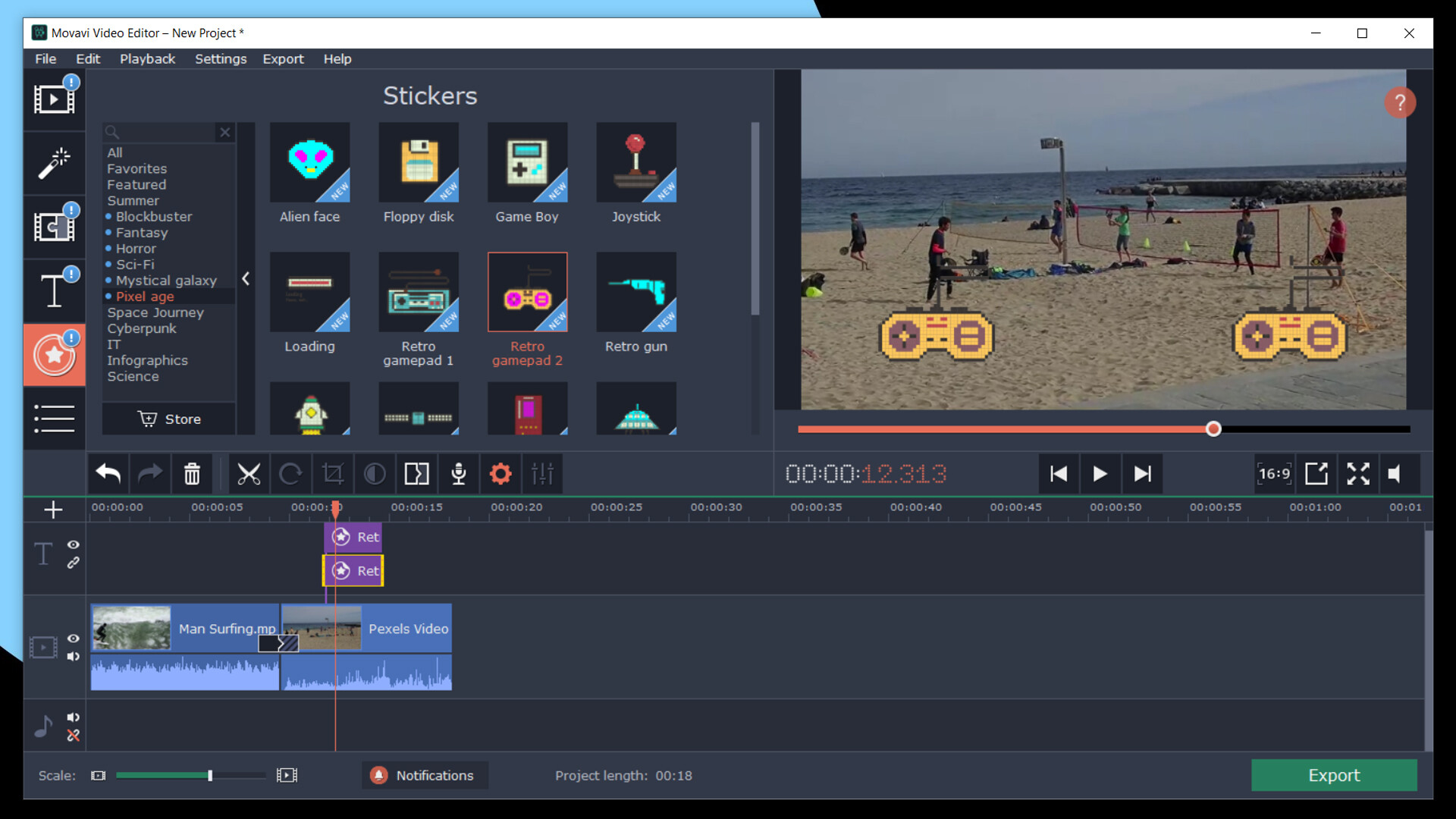Select the Filters magic wand icon
Image resolution: width=1456 pixels, height=819 pixels.
pos(54,164)
